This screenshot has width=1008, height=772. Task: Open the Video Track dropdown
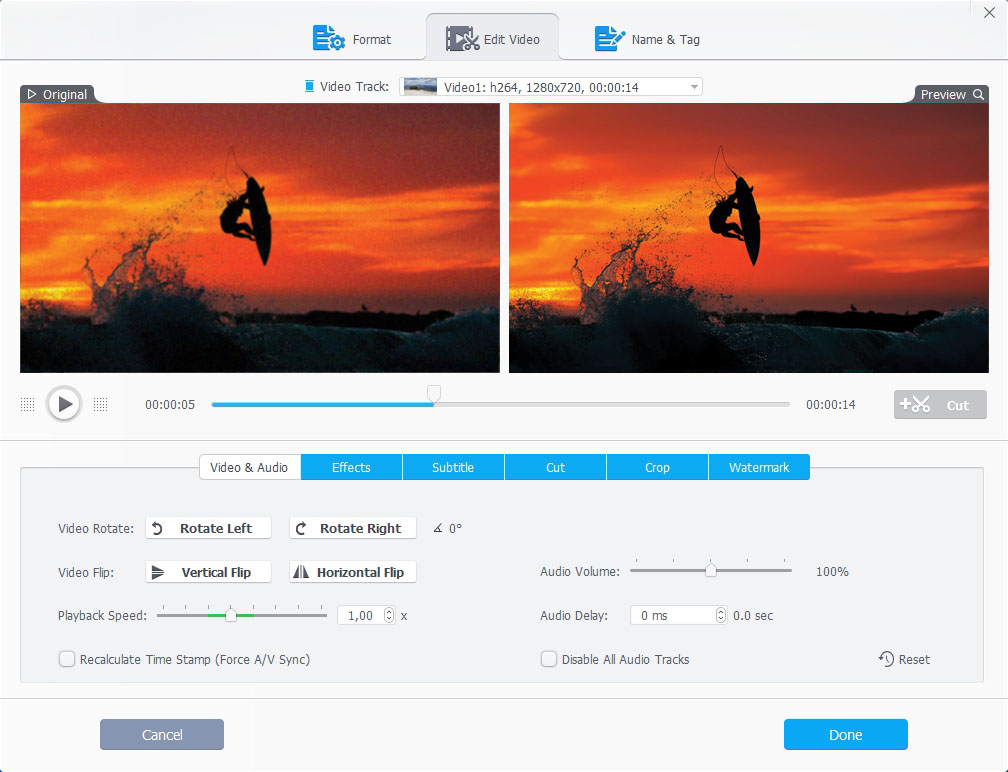click(x=694, y=87)
